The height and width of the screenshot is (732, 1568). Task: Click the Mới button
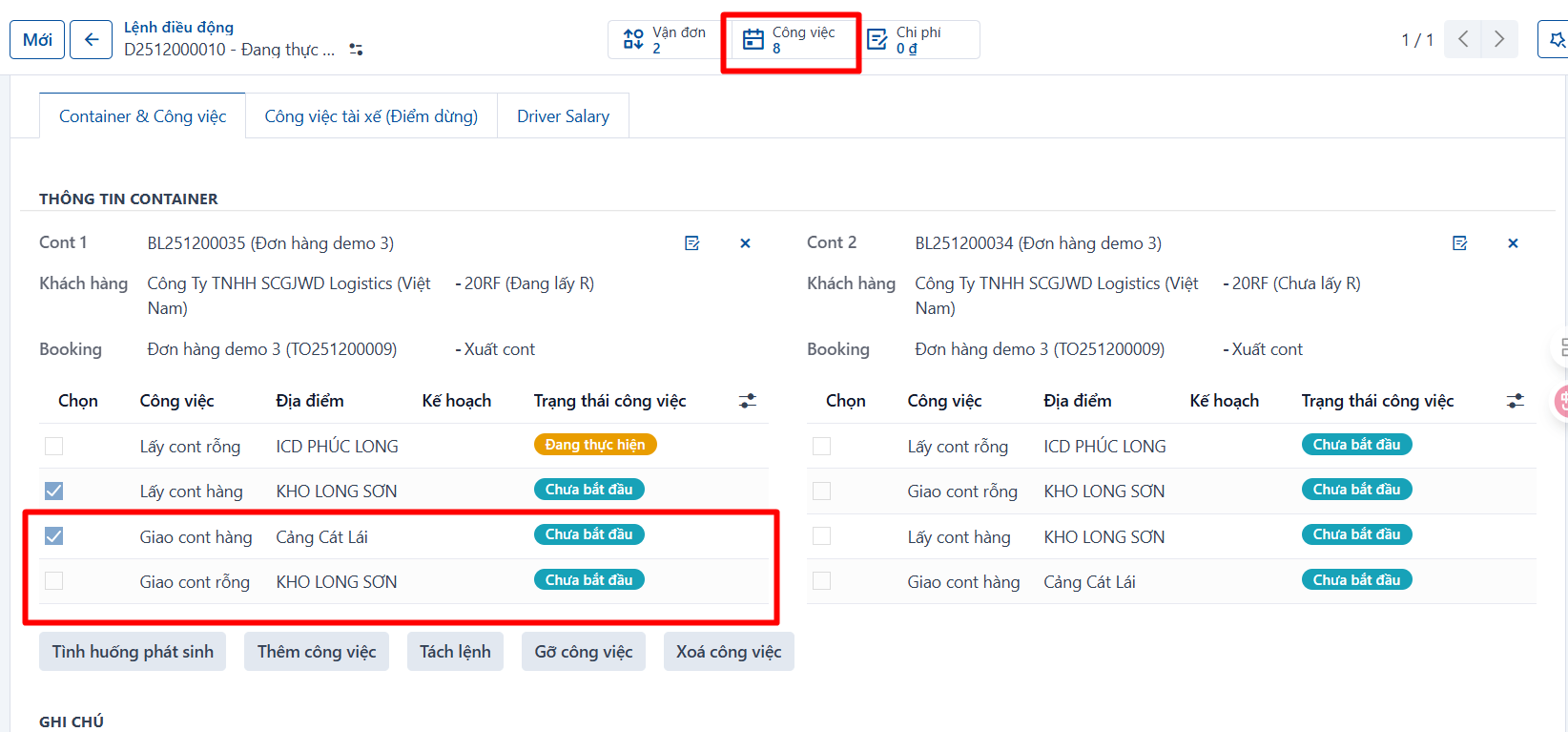tap(37, 40)
